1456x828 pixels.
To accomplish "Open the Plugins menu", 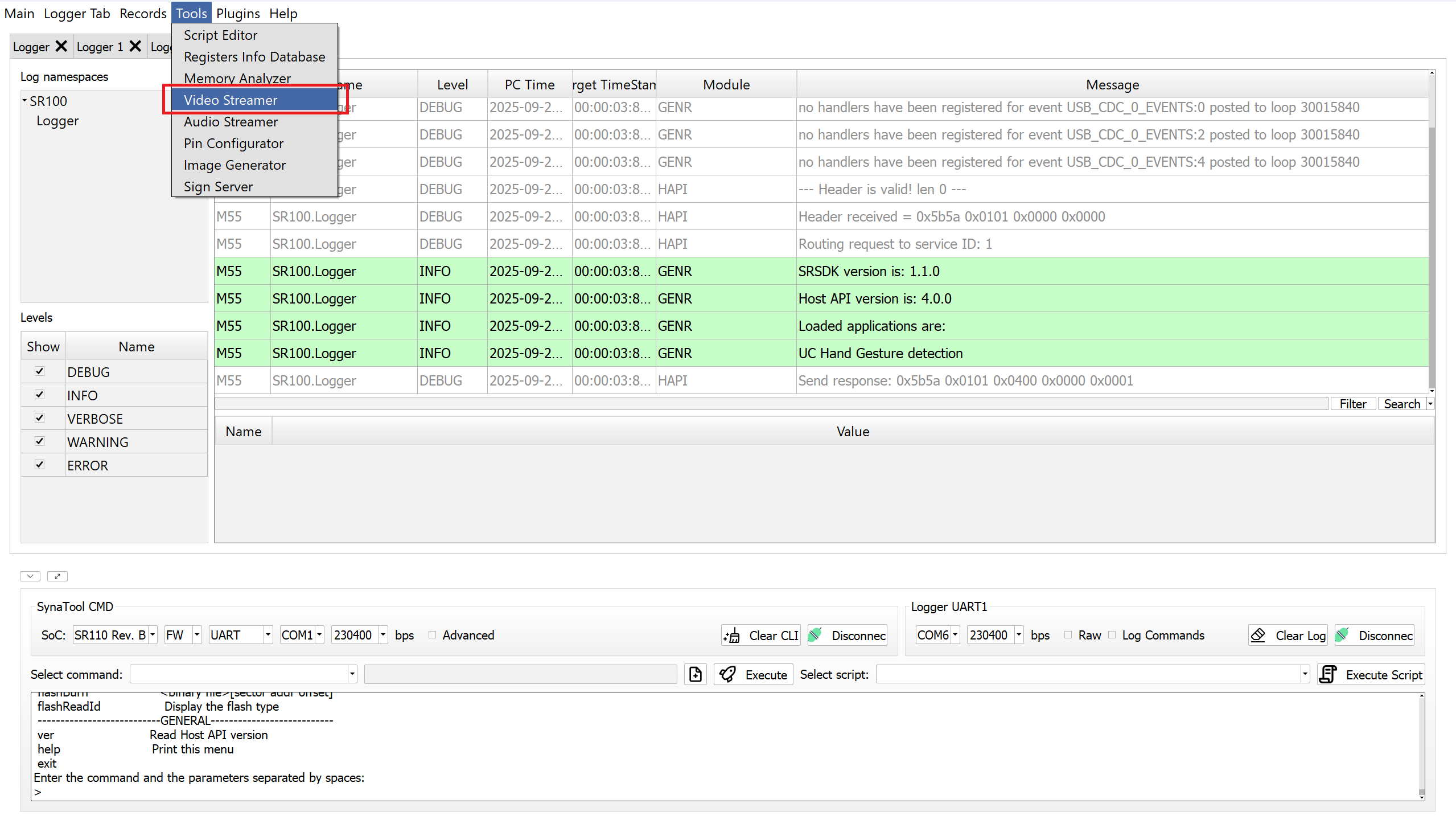I will coord(238,13).
